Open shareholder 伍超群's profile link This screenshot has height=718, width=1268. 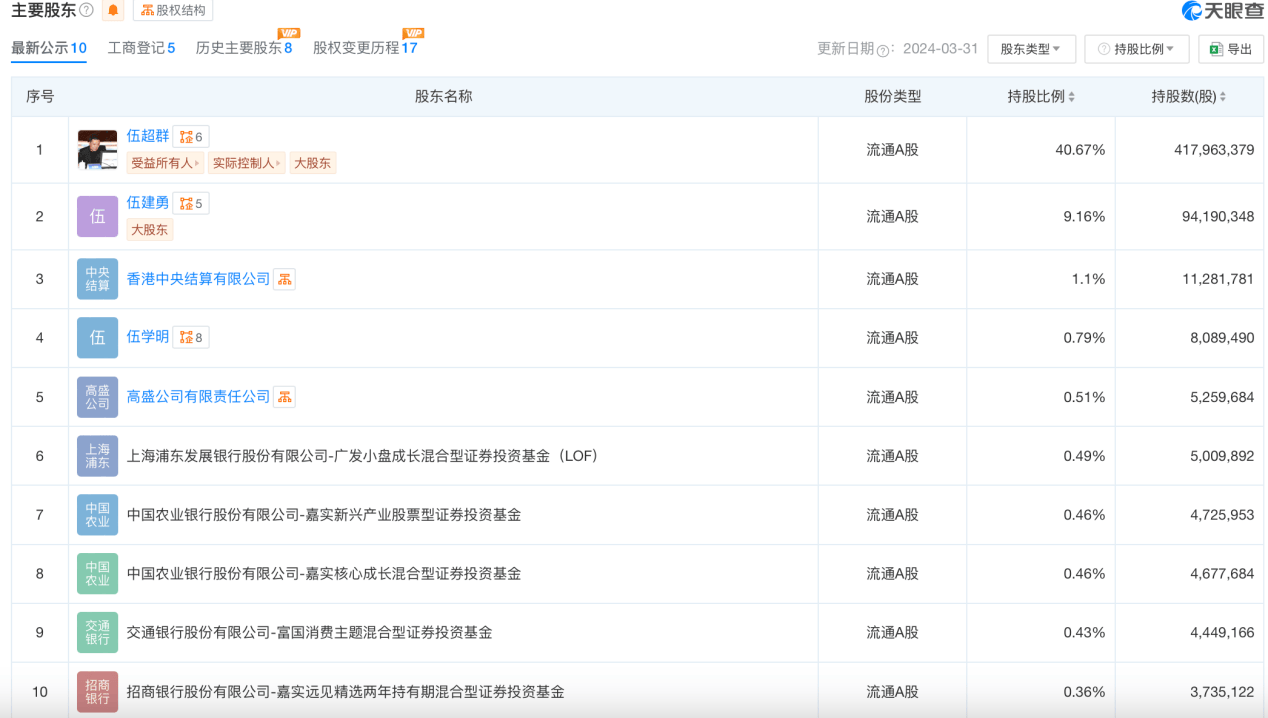point(148,136)
